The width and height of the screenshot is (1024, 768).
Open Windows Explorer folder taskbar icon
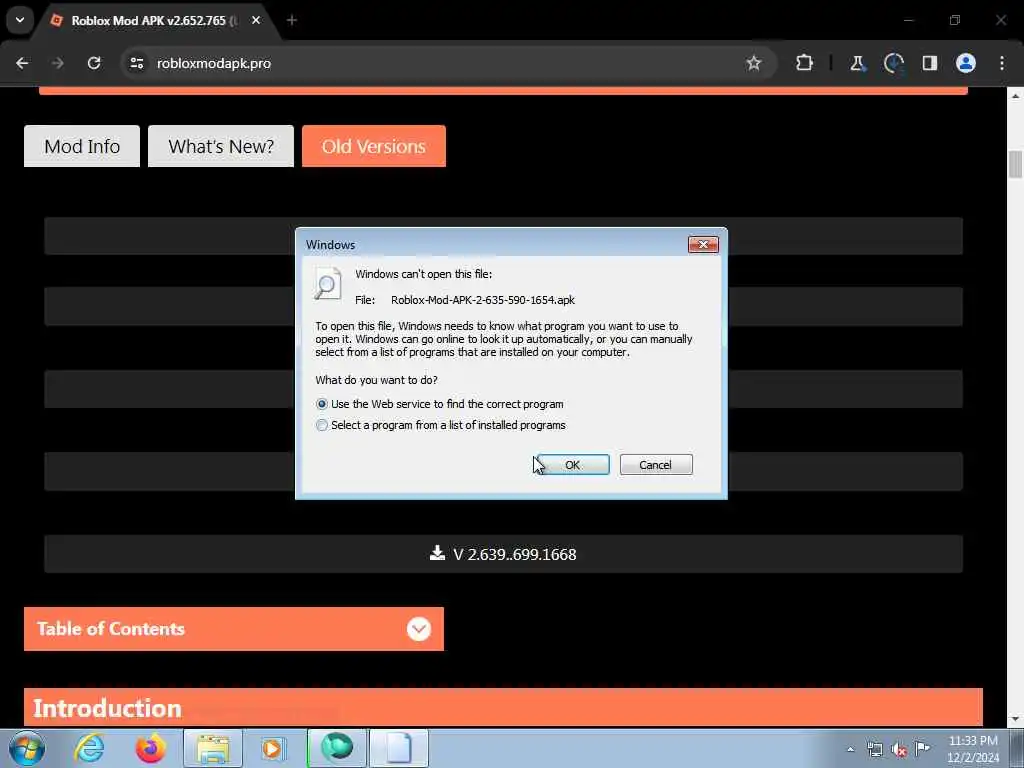tap(213, 748)
